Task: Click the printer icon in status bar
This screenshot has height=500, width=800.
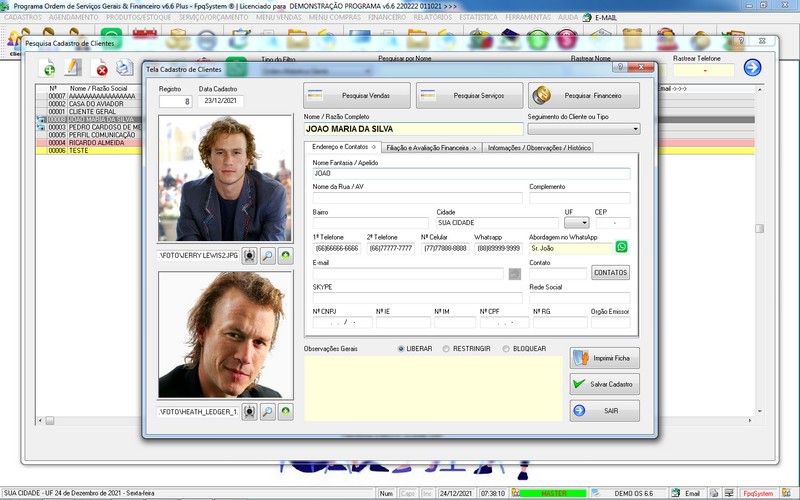Action: (x=714, y=493)
